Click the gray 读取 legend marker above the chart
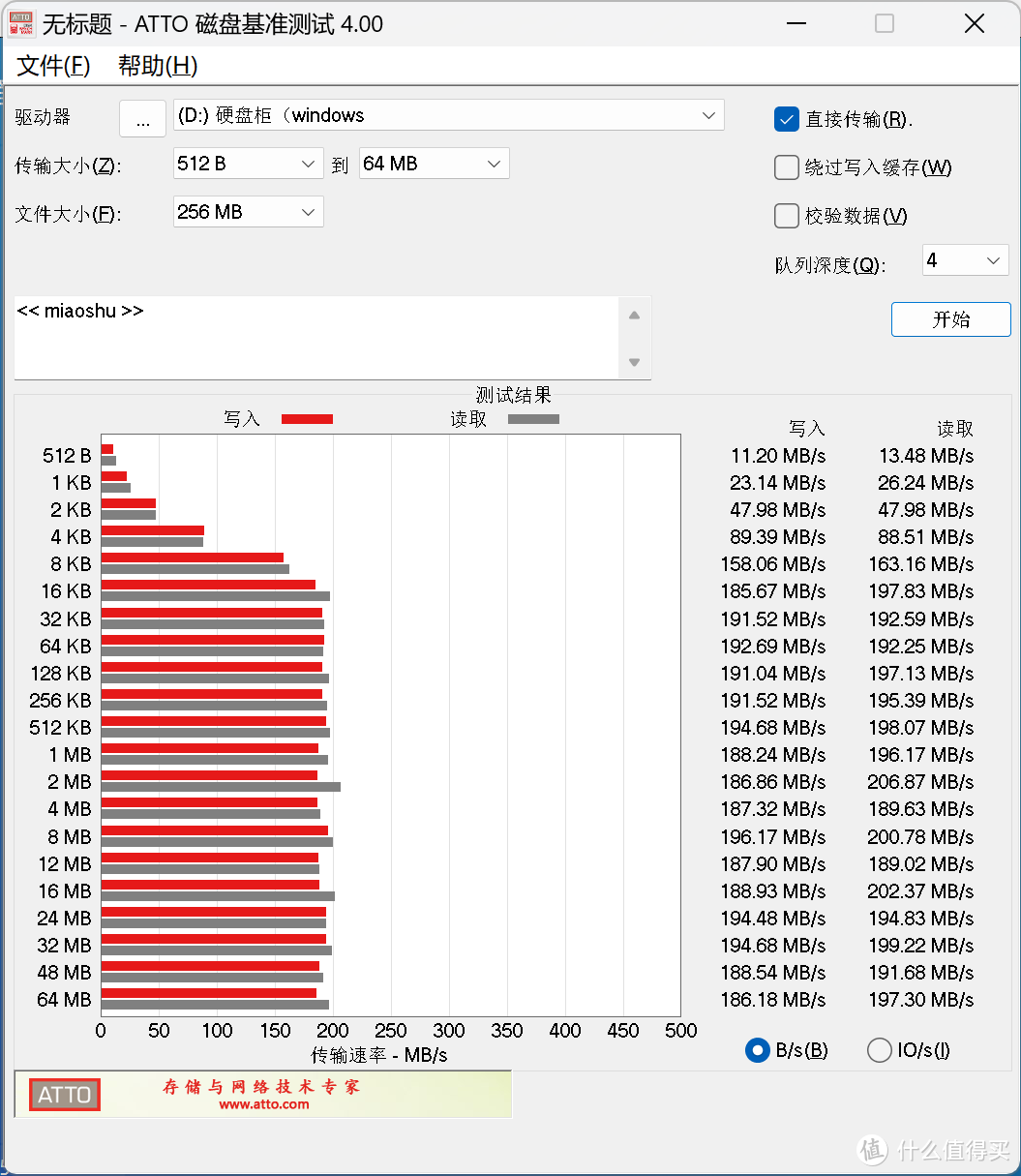 [532, 418]
